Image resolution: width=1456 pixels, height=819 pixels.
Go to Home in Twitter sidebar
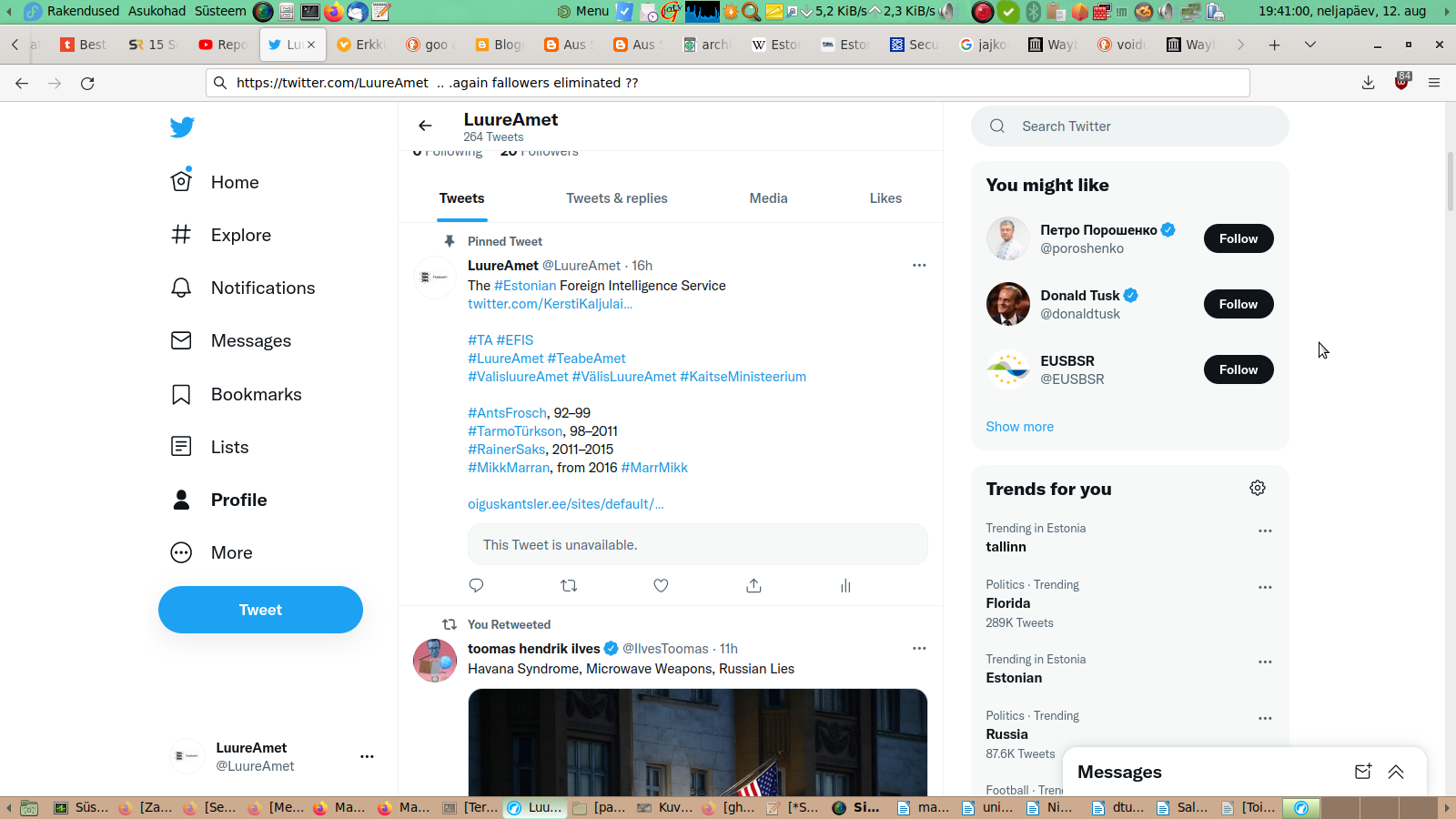216,182
